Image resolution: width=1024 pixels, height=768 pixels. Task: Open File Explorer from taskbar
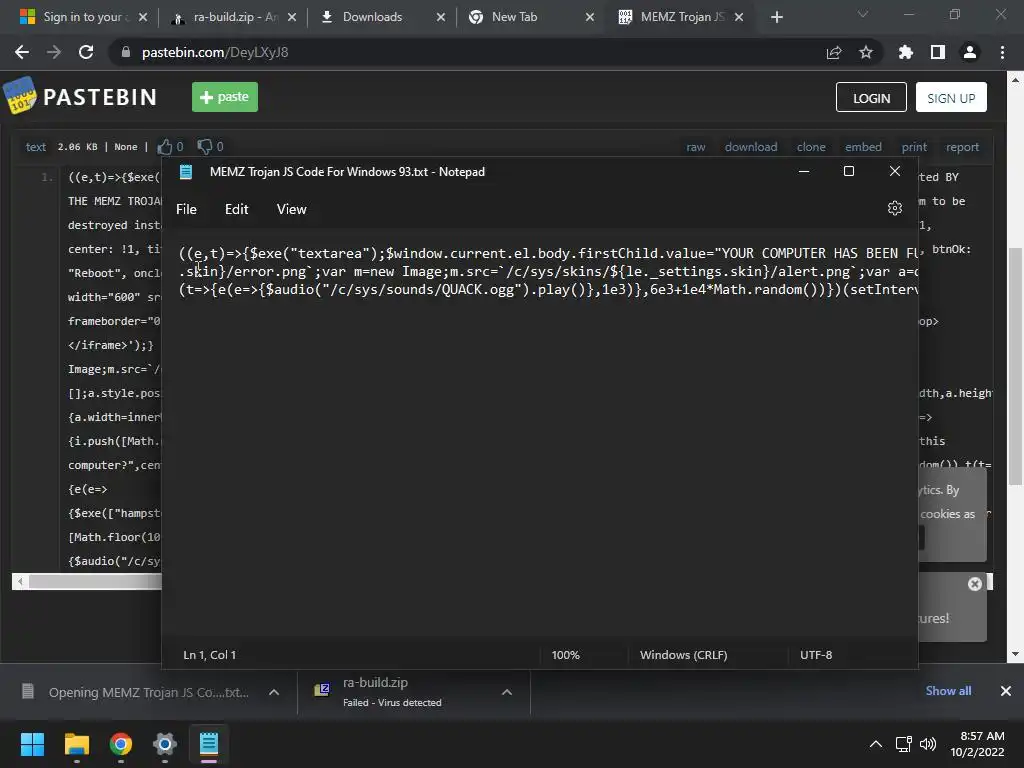coord(76,744)
